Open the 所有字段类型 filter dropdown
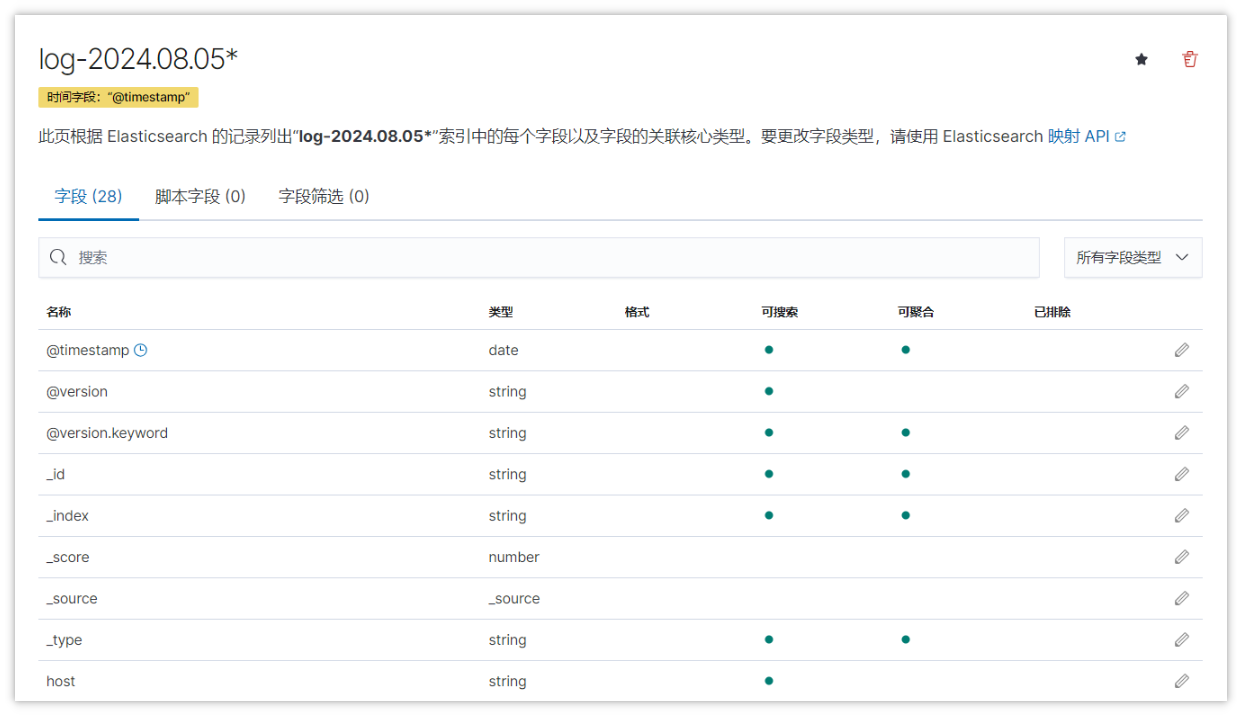 1133,258
